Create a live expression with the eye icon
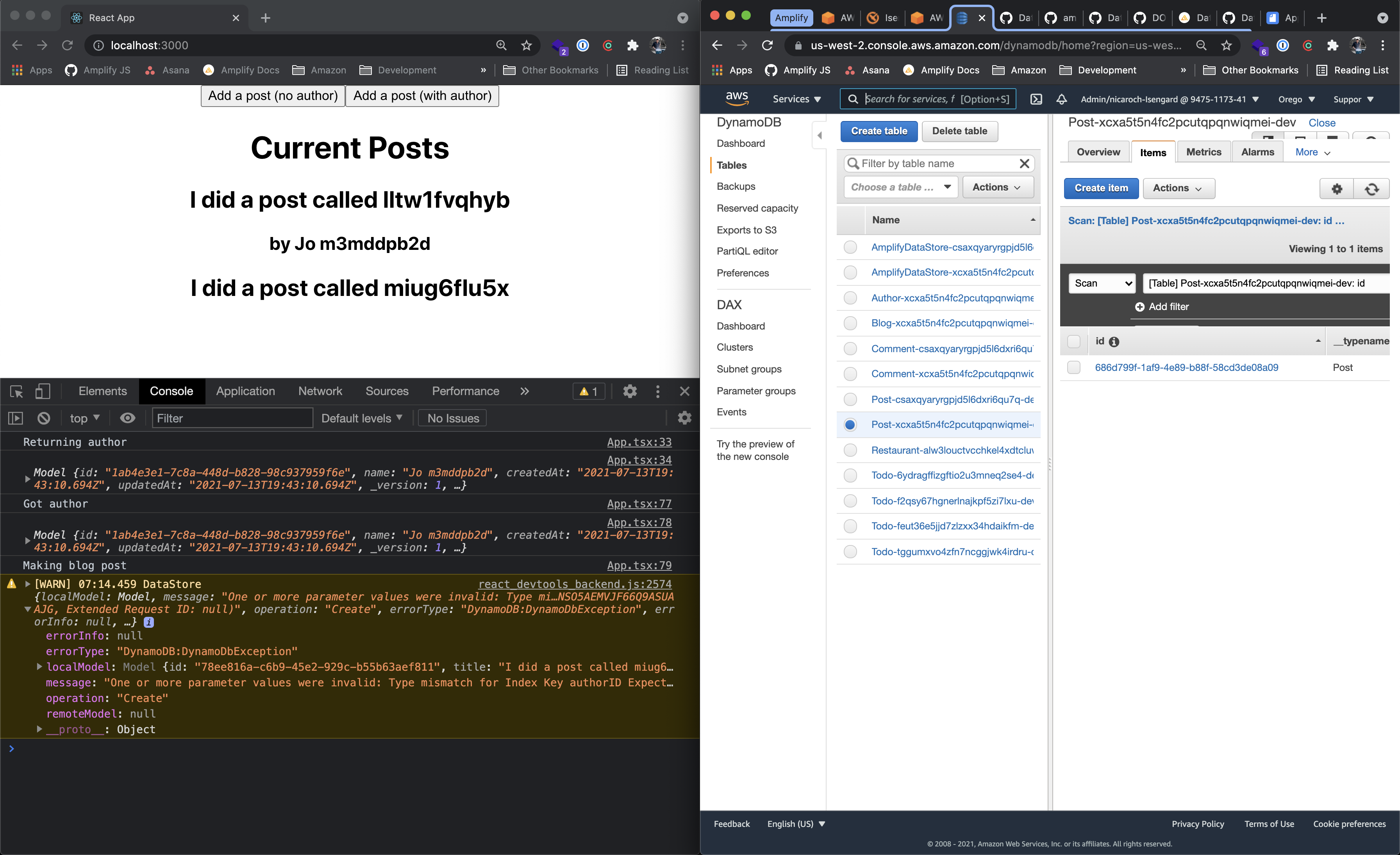The width and height of the screenshot is (1400, 855). (127, 418)
